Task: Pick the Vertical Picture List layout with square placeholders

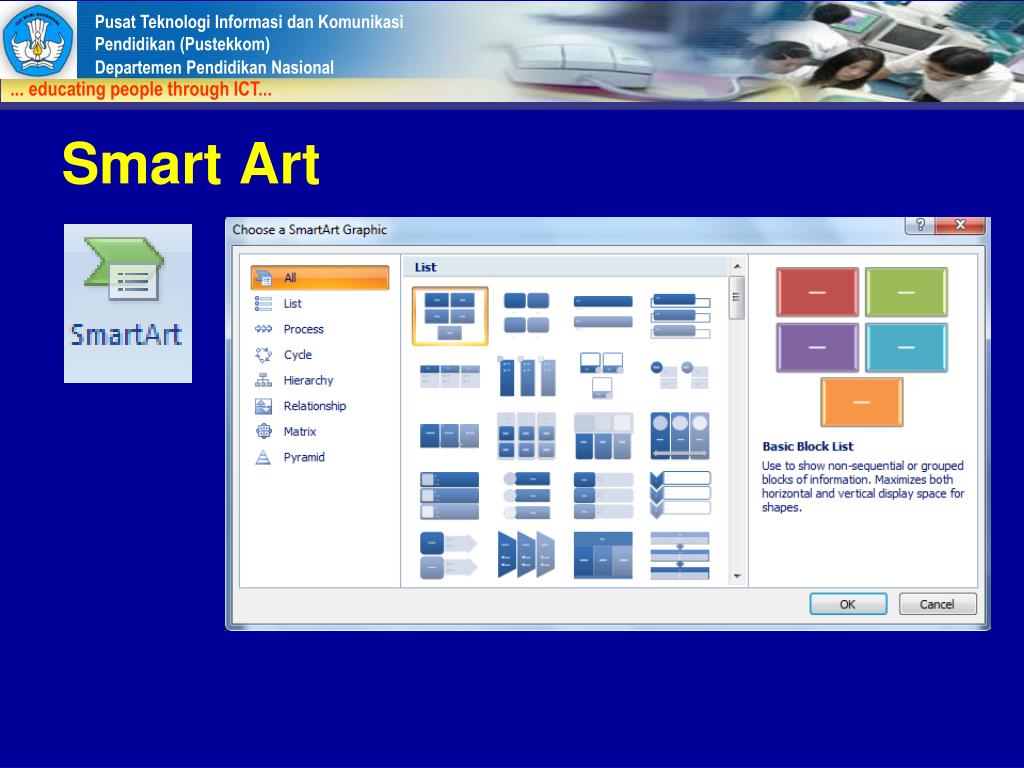Action: click(450, 496)
